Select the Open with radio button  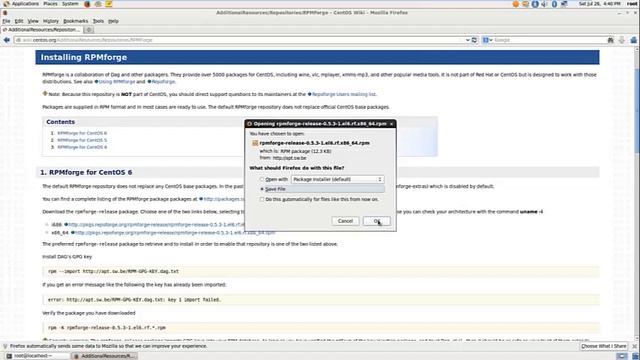click(262, 179)
